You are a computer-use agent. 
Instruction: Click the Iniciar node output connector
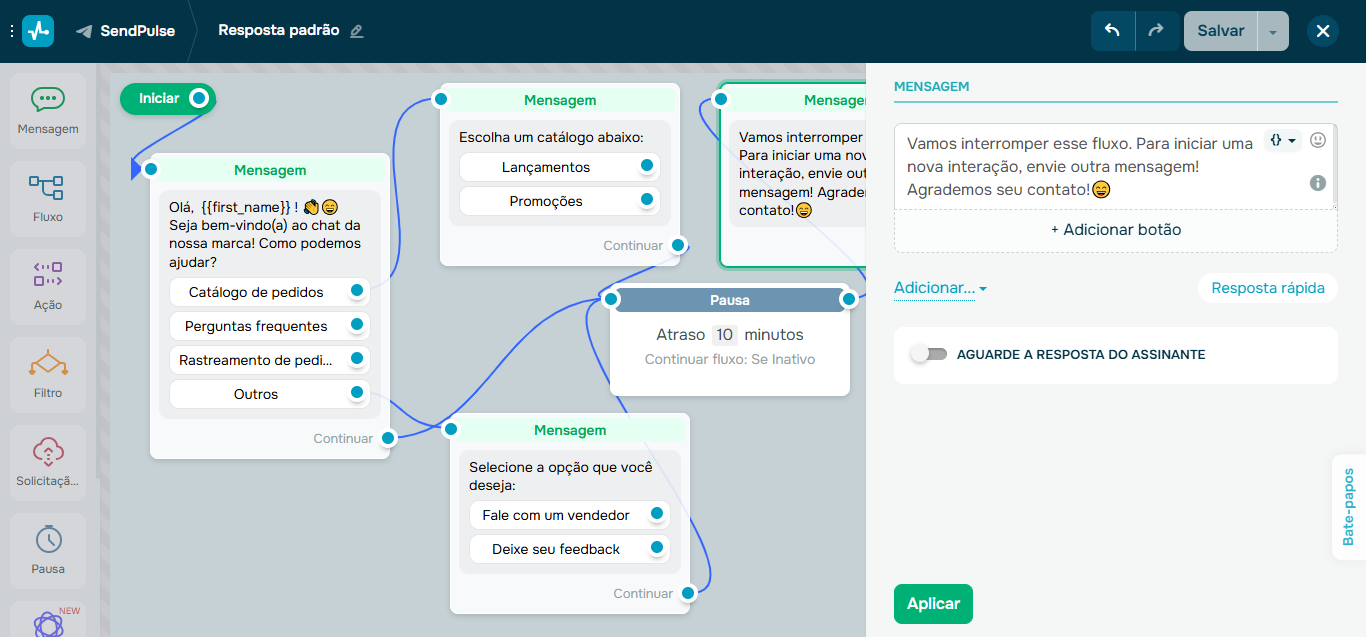(199, 98)
